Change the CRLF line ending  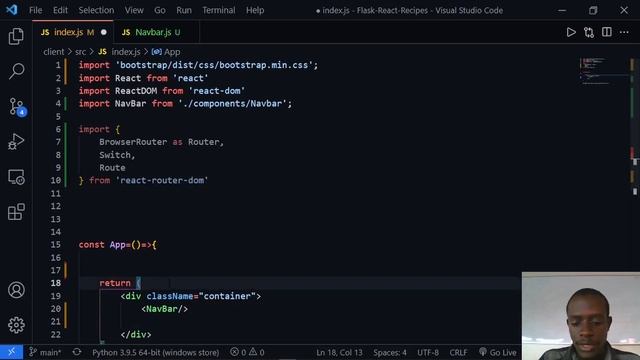(x=458, y=352)
